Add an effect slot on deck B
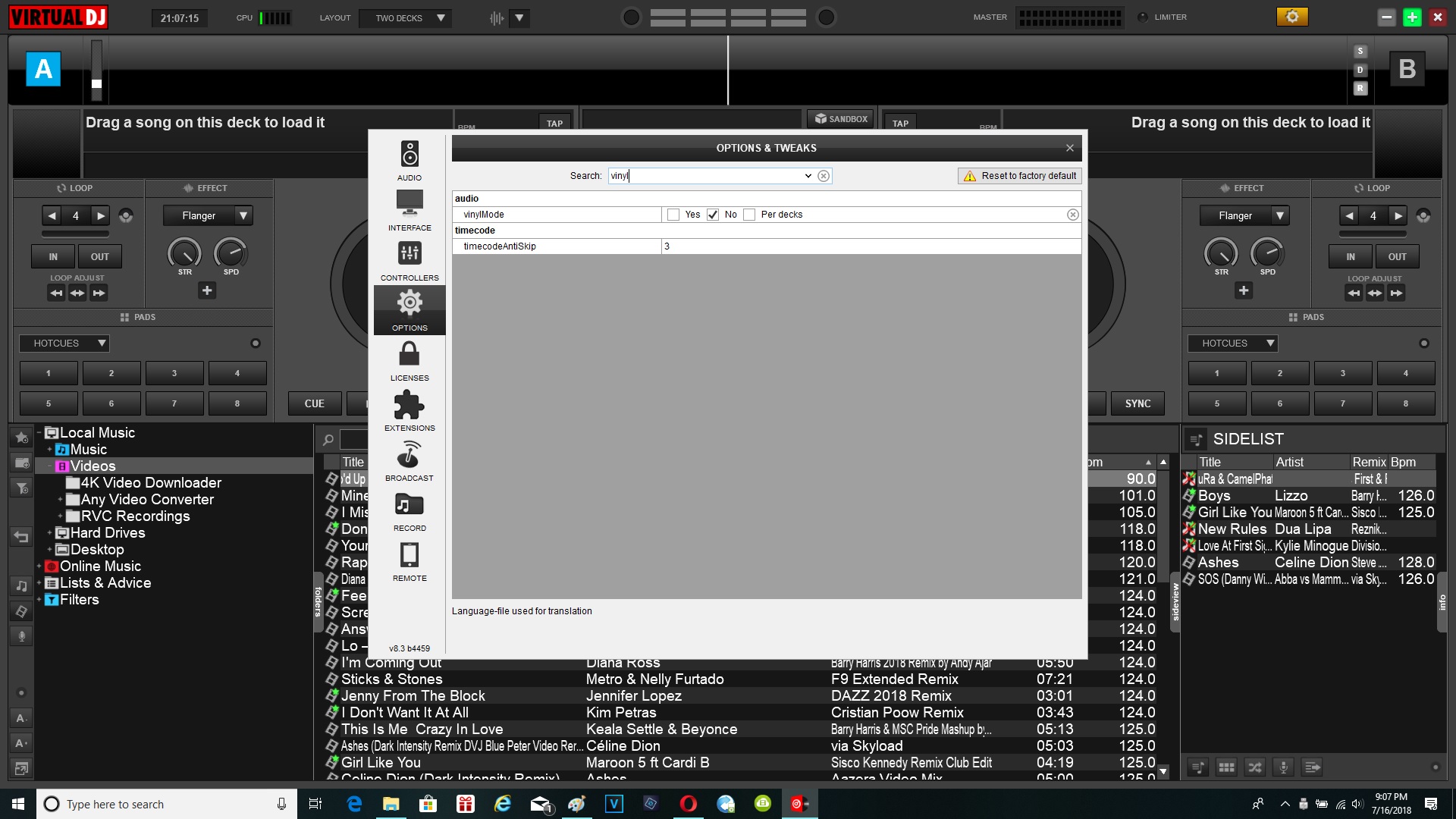The width and height of the screenshot is (1456, 819). click(1244, 290)
